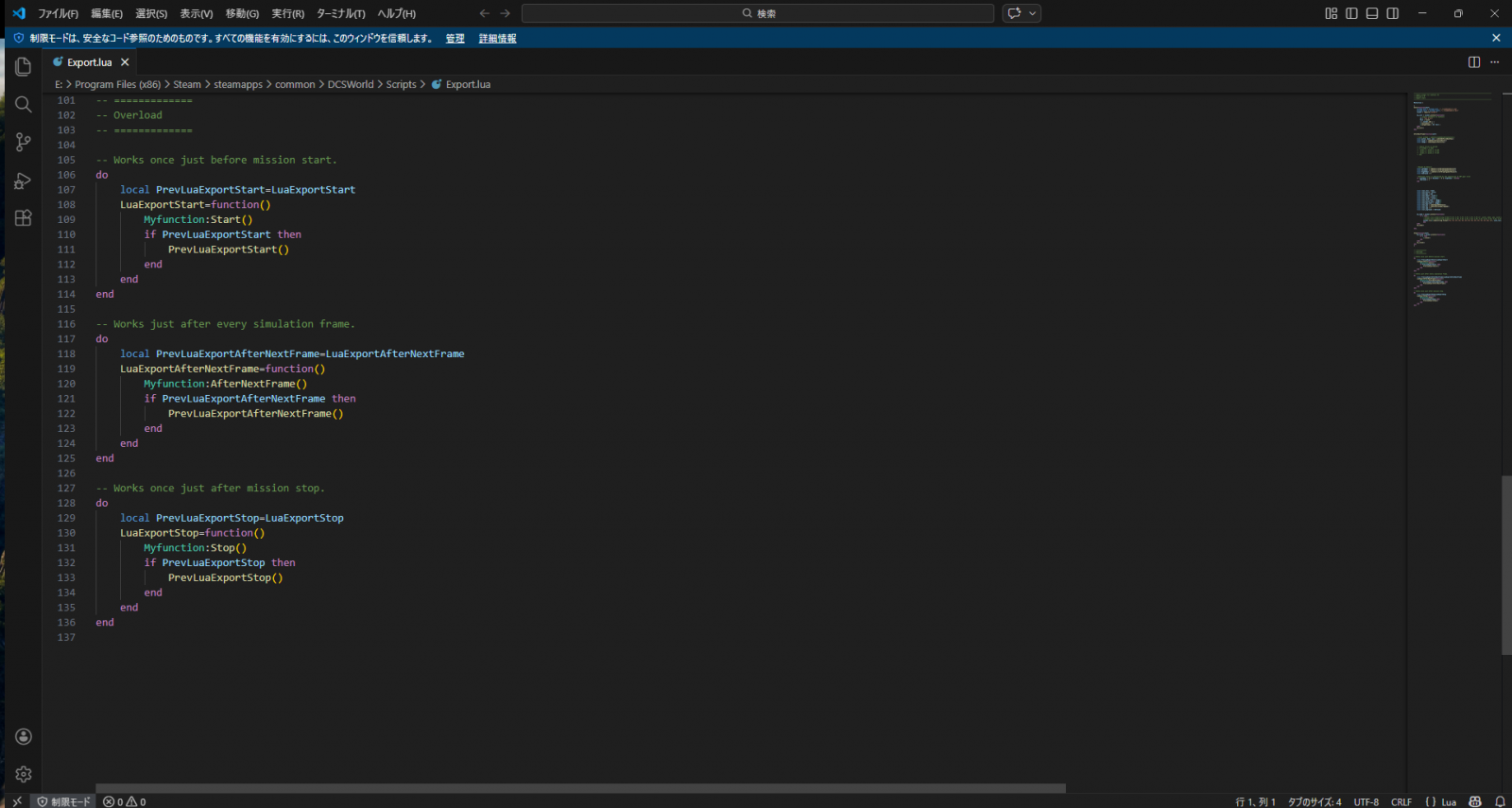Screen dimensions: 1512x808
Task: Click line number 118 in the gutter
Action: (66, 353)
